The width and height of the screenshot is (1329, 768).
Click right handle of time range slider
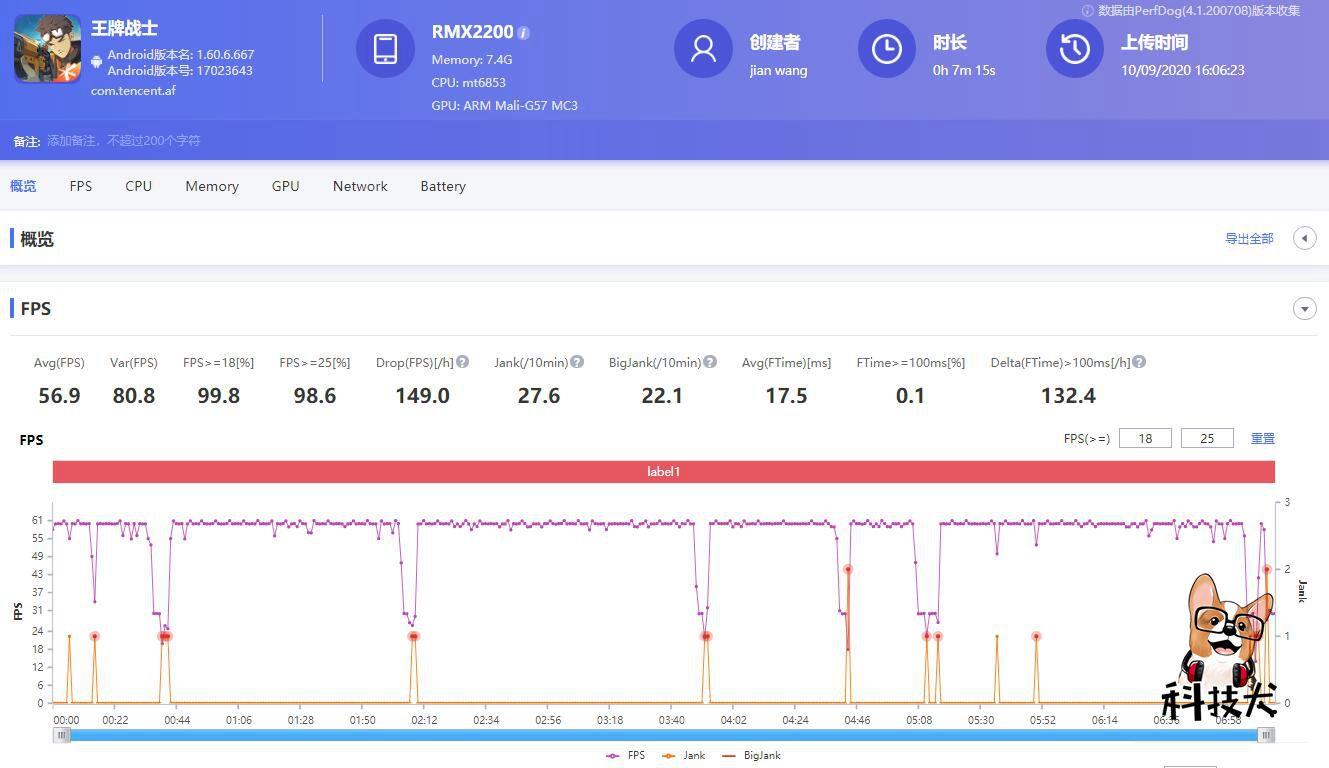tap(1266, 735)
